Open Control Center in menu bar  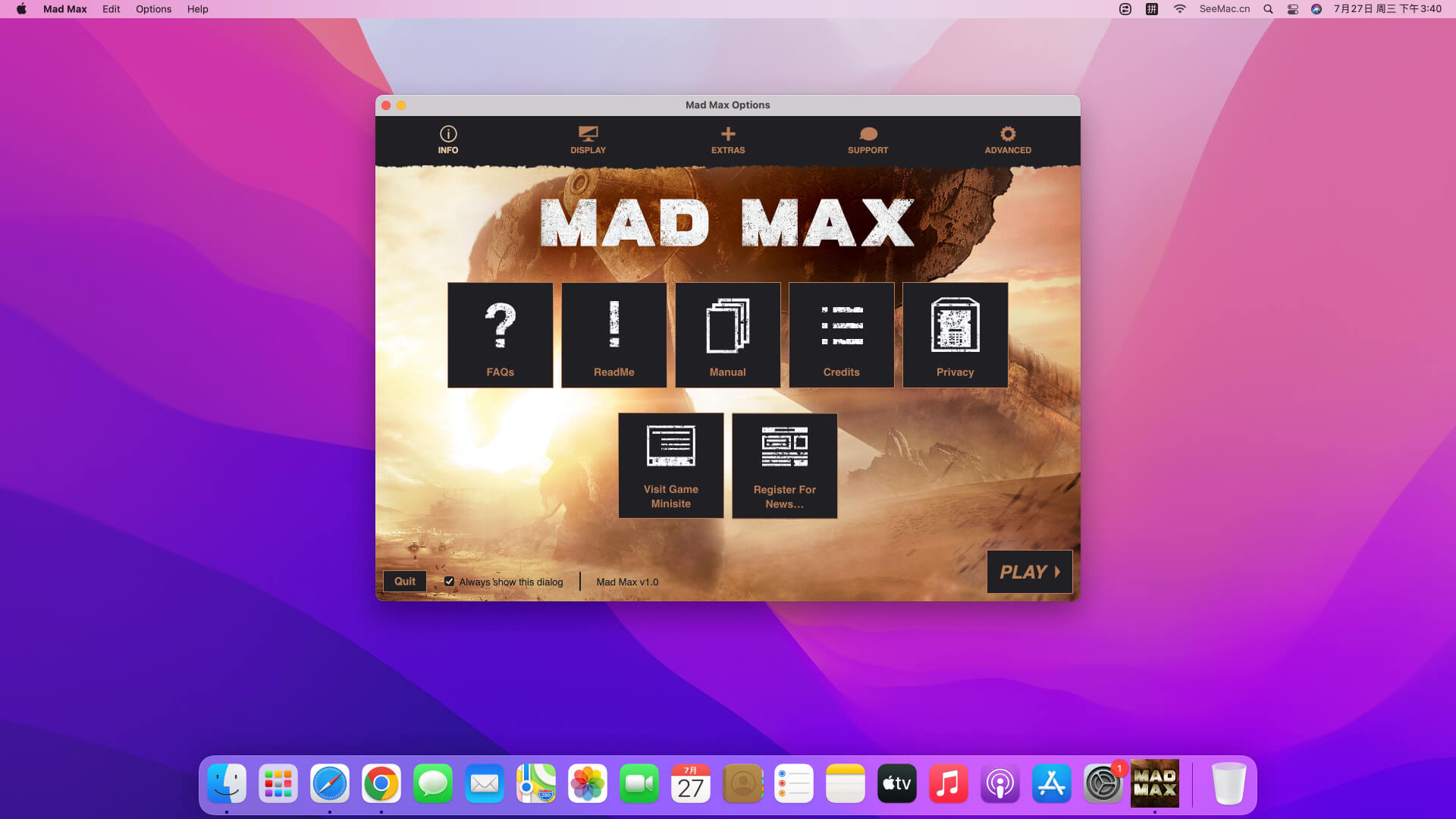(x=1293, y=9)
